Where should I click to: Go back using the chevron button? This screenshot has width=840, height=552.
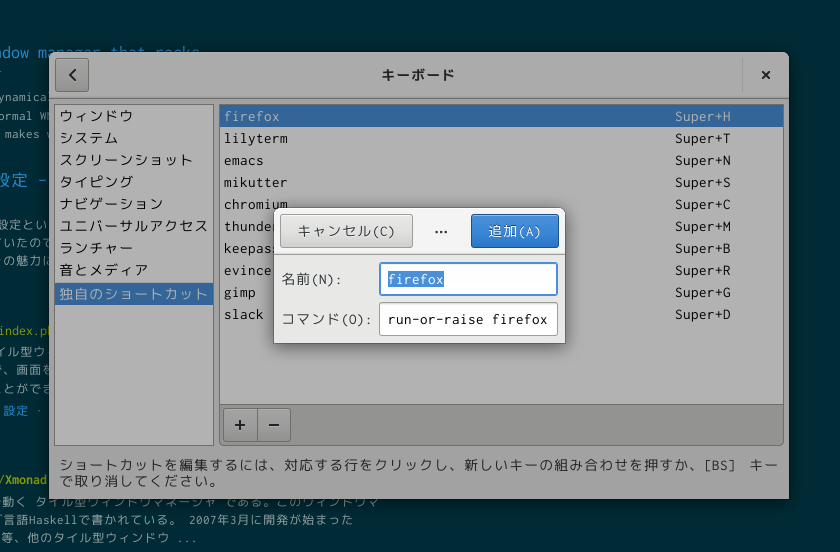pos(72,75)
